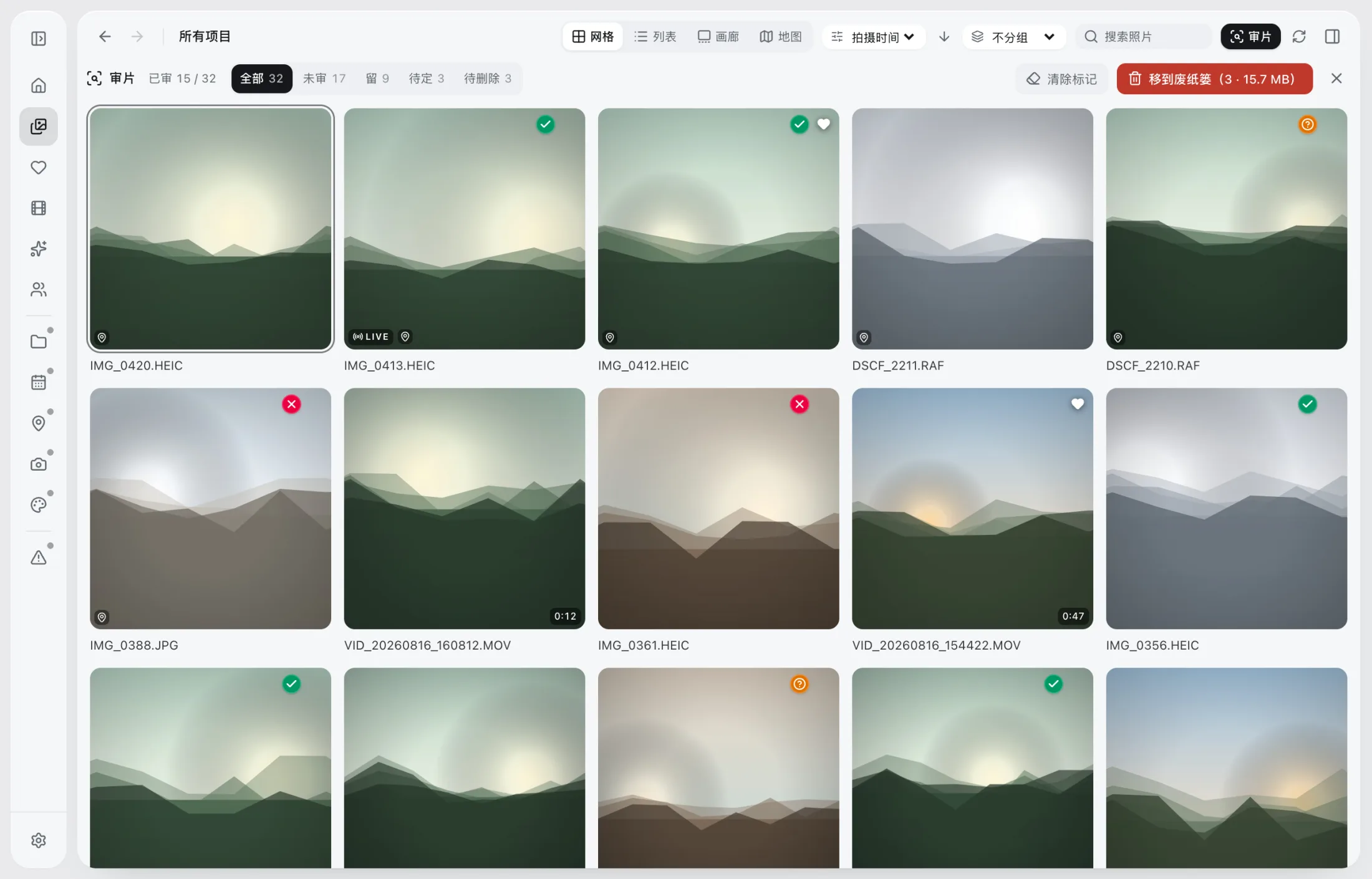Open the 拍摄时间 sort dropdown
The width and height of the screenshot is (1372, 879).
[874, 36]
